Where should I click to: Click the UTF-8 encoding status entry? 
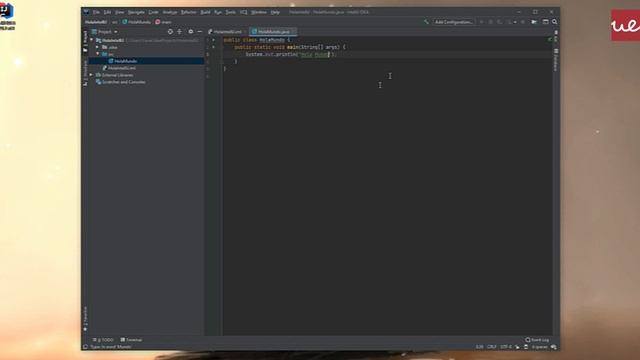point(506,347)
